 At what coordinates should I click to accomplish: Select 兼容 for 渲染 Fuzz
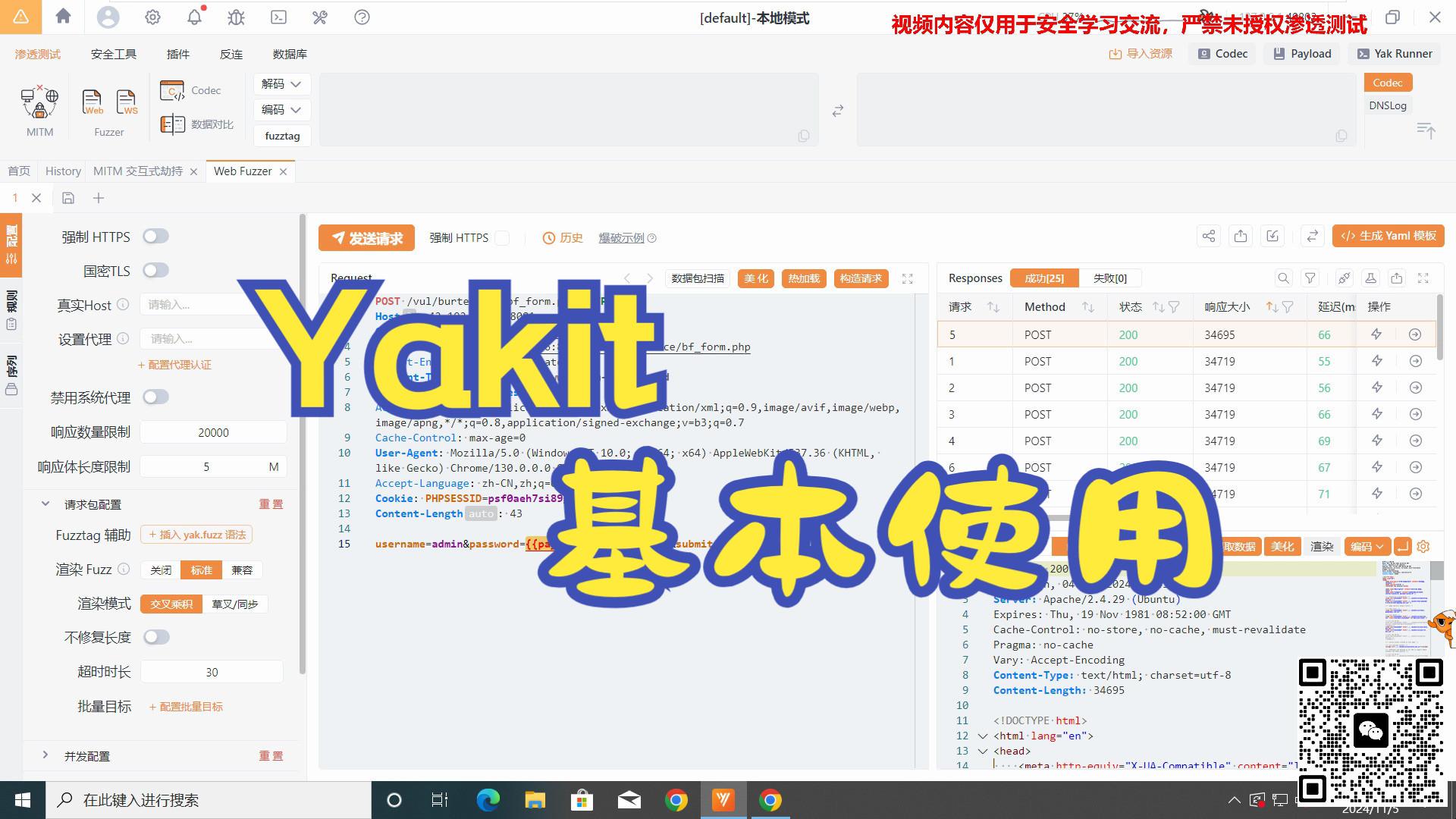[x=242, y=570]
